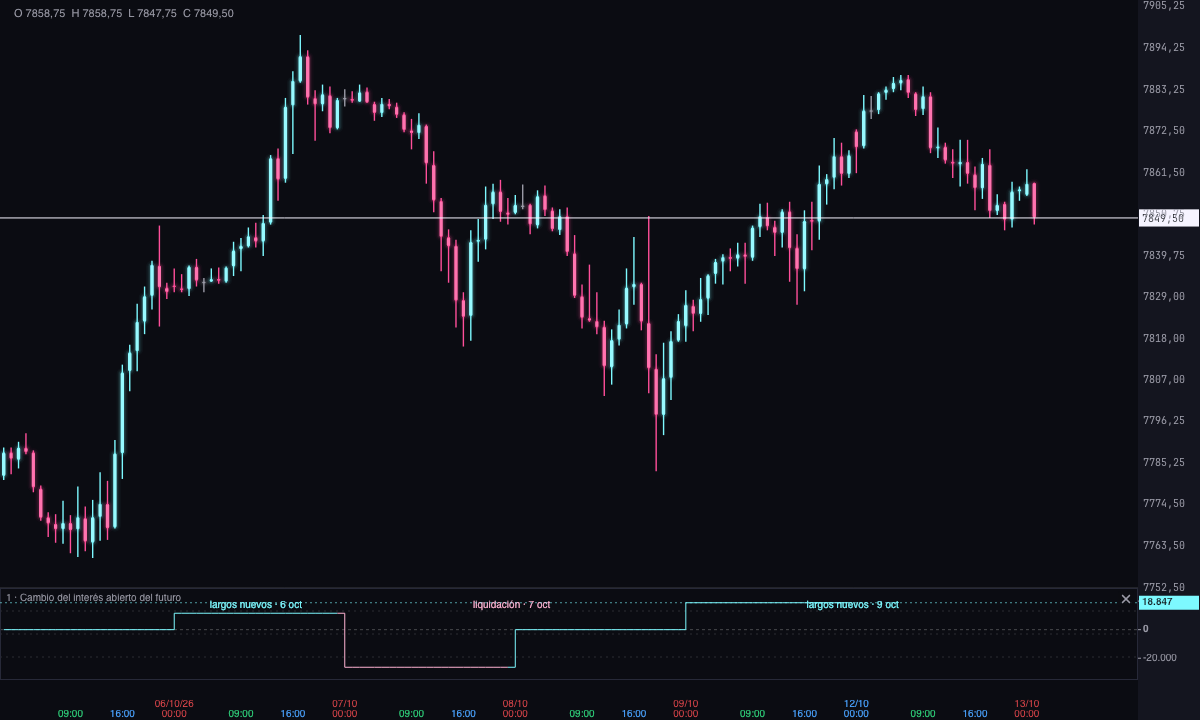Viewport: 1200px width, 720px height.
Task: Click the indicator value label 18.847
Action: click(1169, 603)
